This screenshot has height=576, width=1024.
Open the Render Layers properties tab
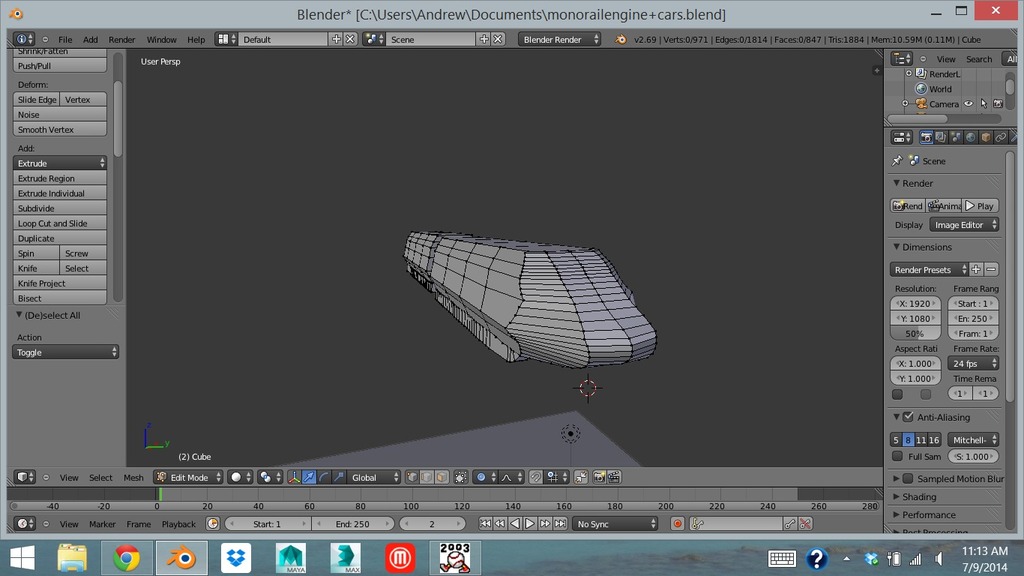(x=941, y=137)
